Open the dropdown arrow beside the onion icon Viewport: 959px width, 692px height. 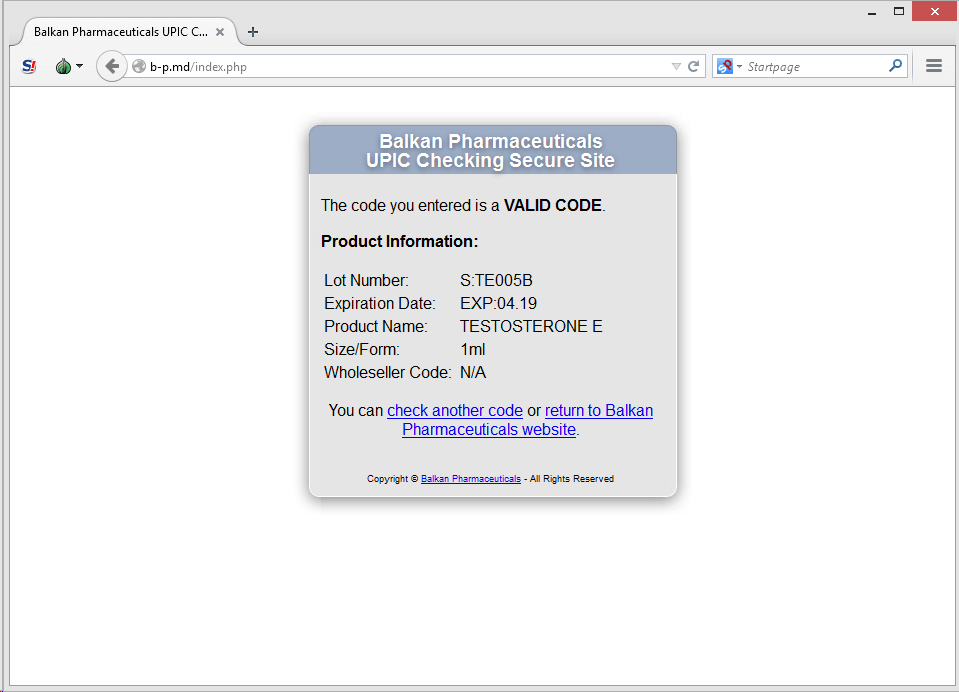(x=80, y=66)
